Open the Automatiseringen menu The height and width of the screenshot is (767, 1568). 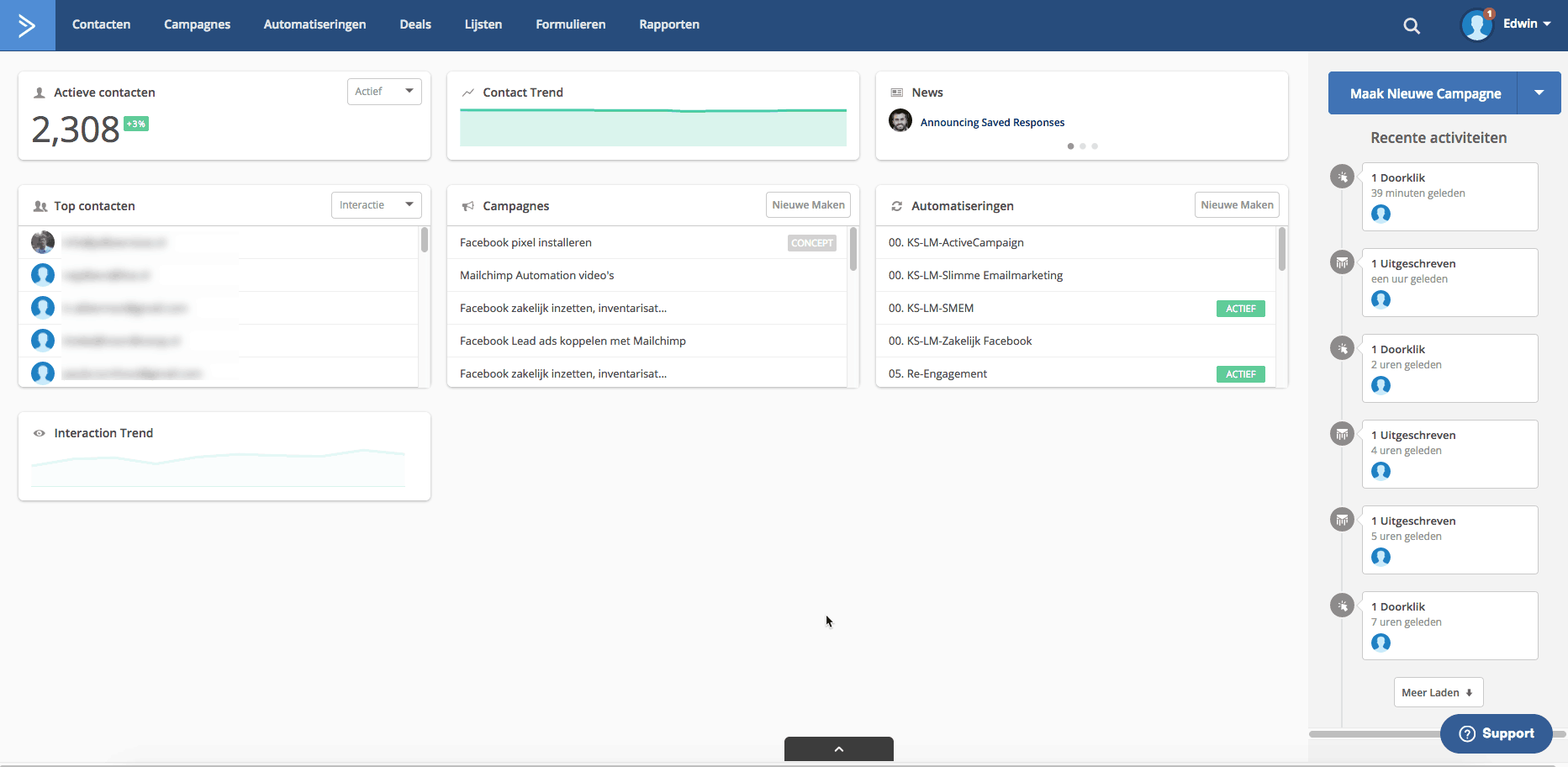point(314,24)
